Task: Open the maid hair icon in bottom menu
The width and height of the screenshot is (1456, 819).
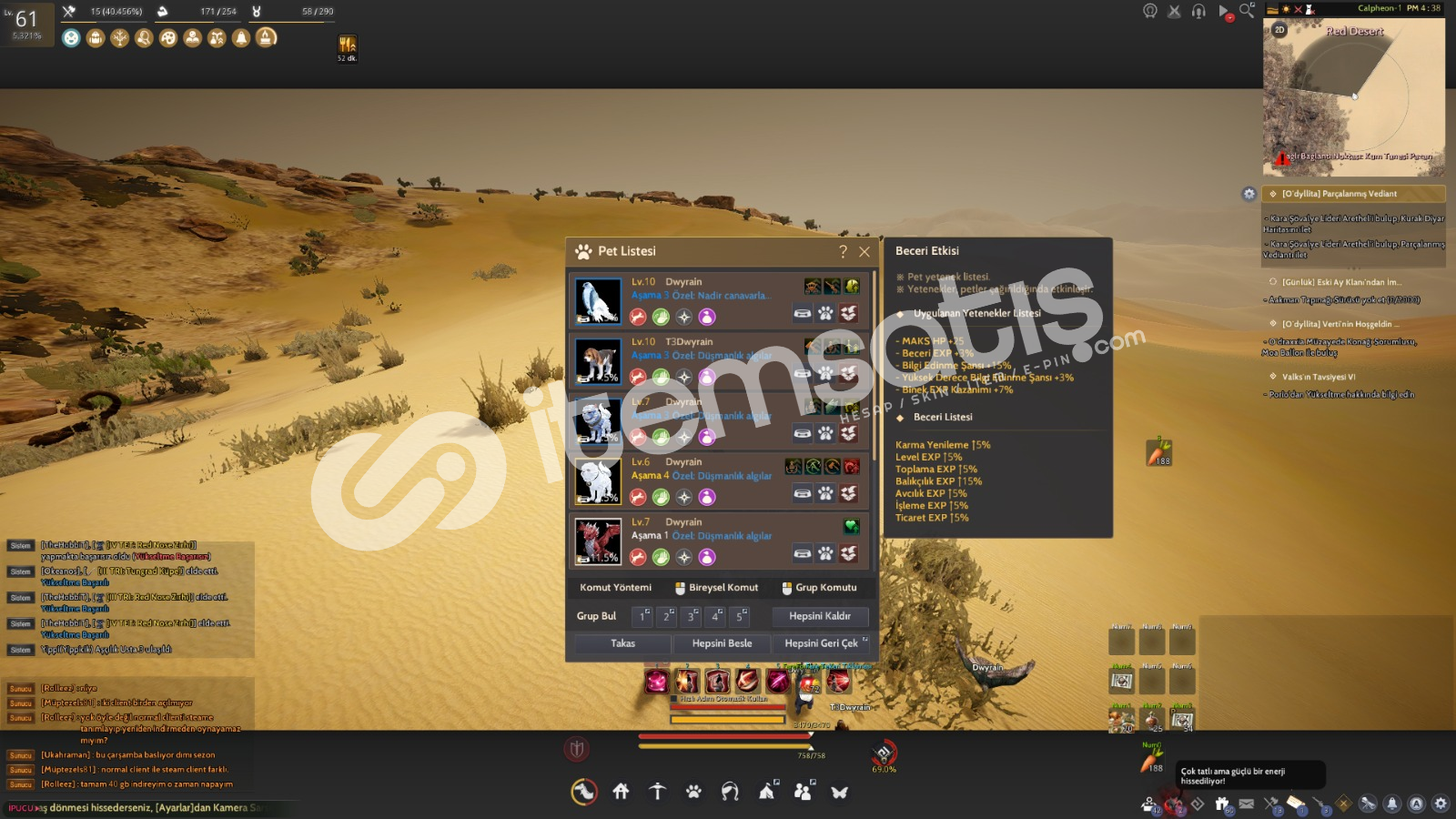Action: click(x=730, y=792)
